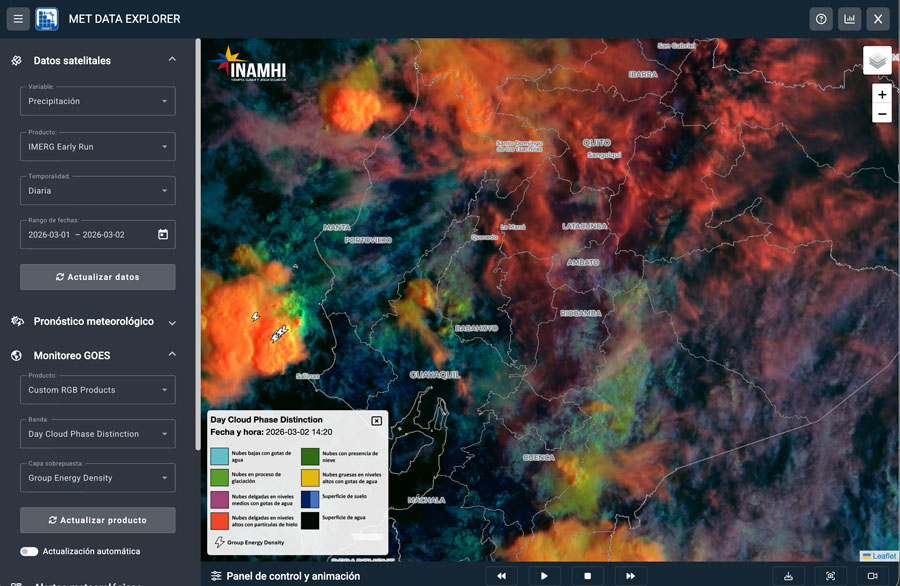This screenshot has height=586, width=900.
Task: Click the Actualizar datos button
Action: click(98, 277)
